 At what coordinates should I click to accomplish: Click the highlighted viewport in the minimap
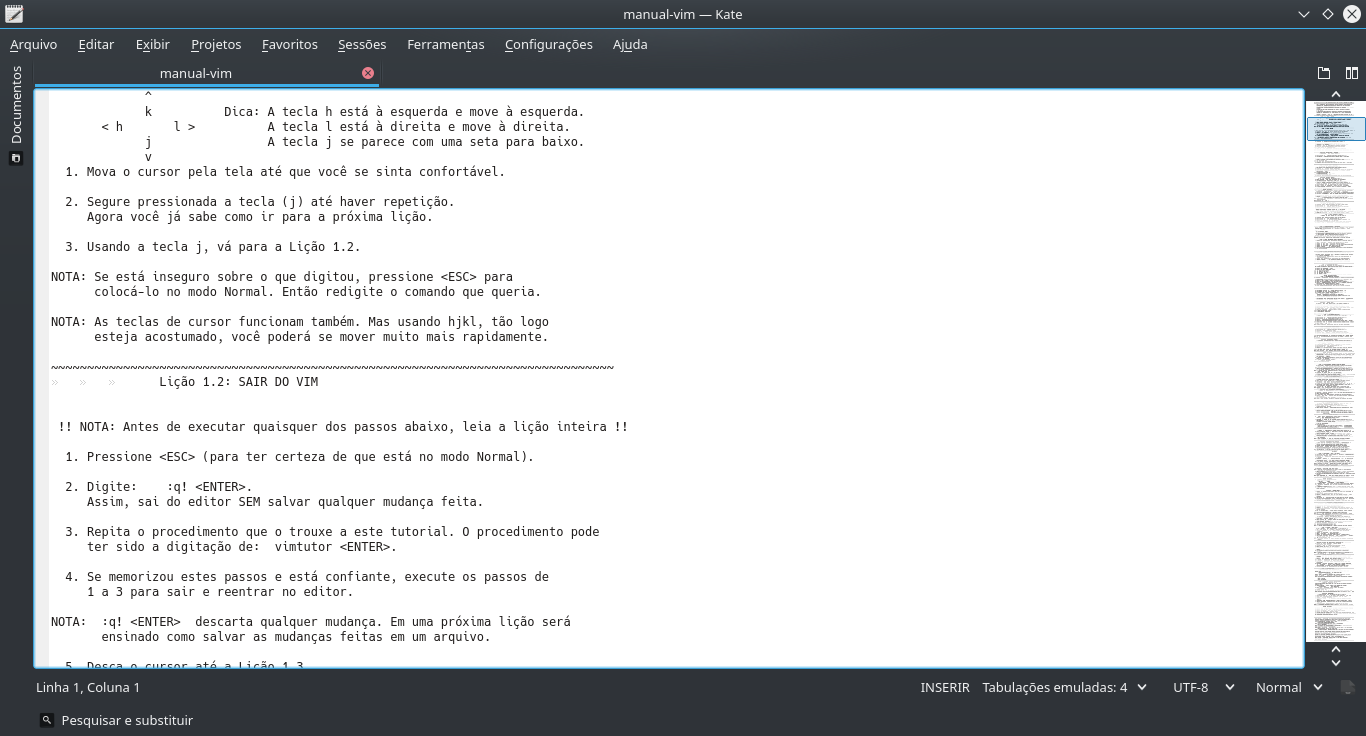click(1336, 128)
